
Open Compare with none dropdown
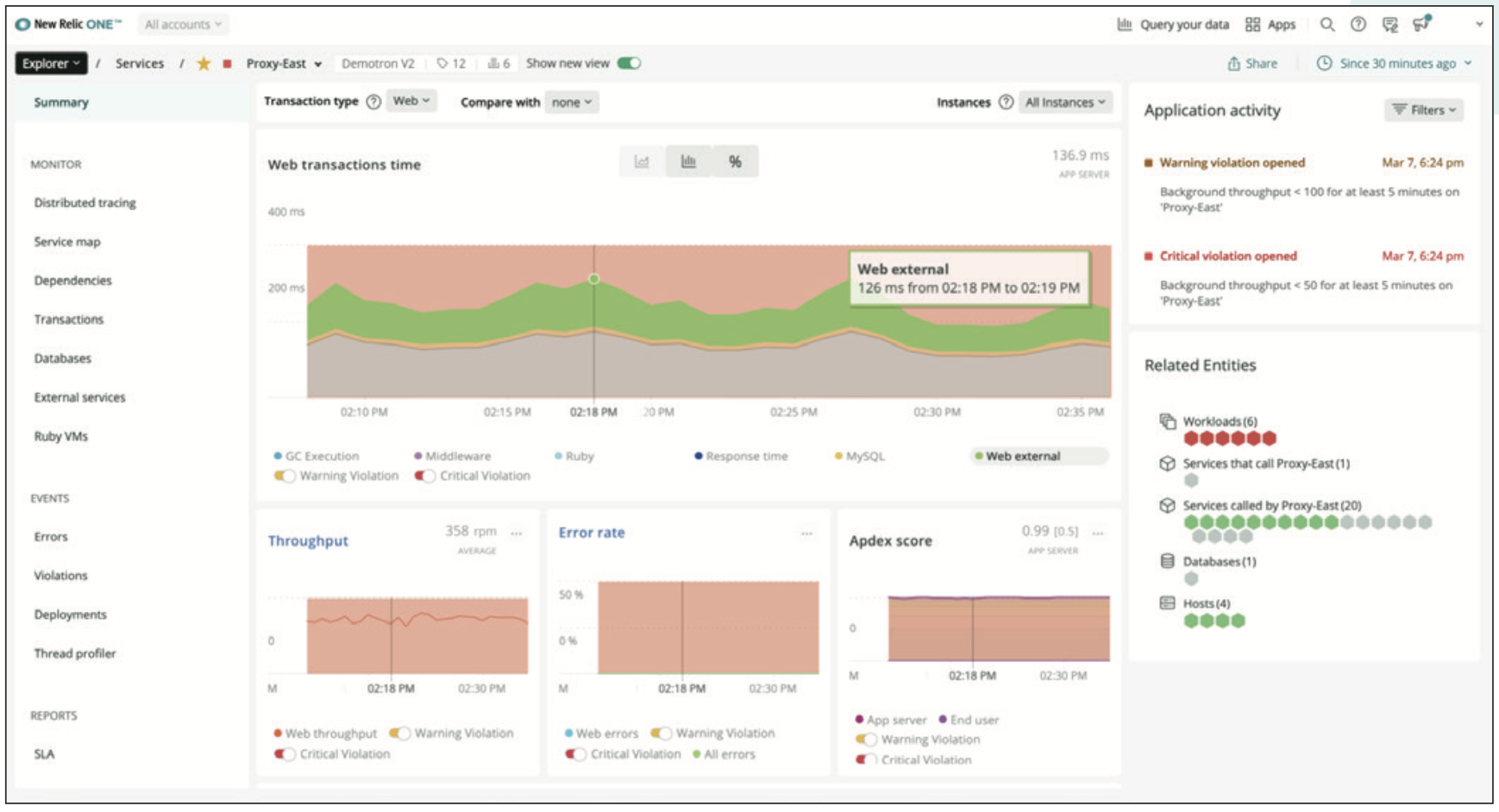572,103
